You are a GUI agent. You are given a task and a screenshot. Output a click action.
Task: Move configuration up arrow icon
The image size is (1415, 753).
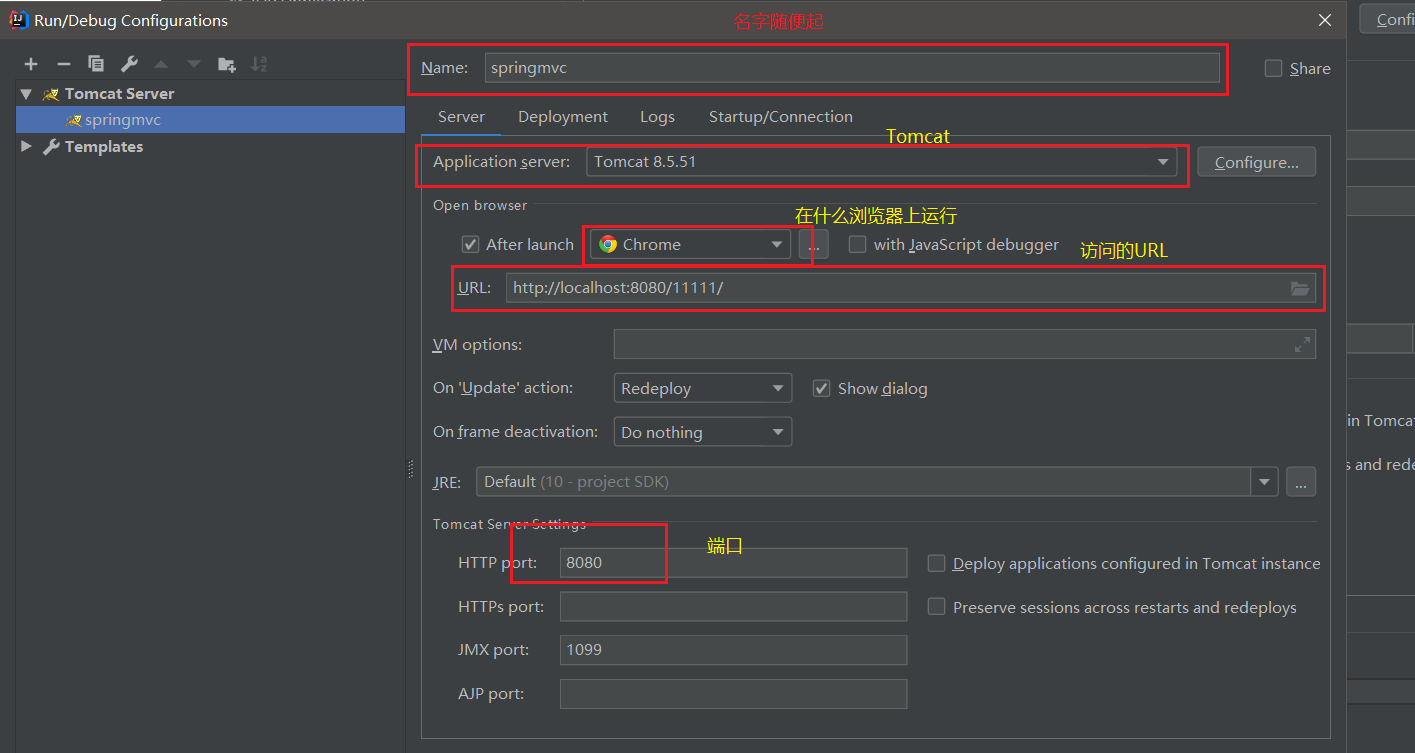pos(161,64)
